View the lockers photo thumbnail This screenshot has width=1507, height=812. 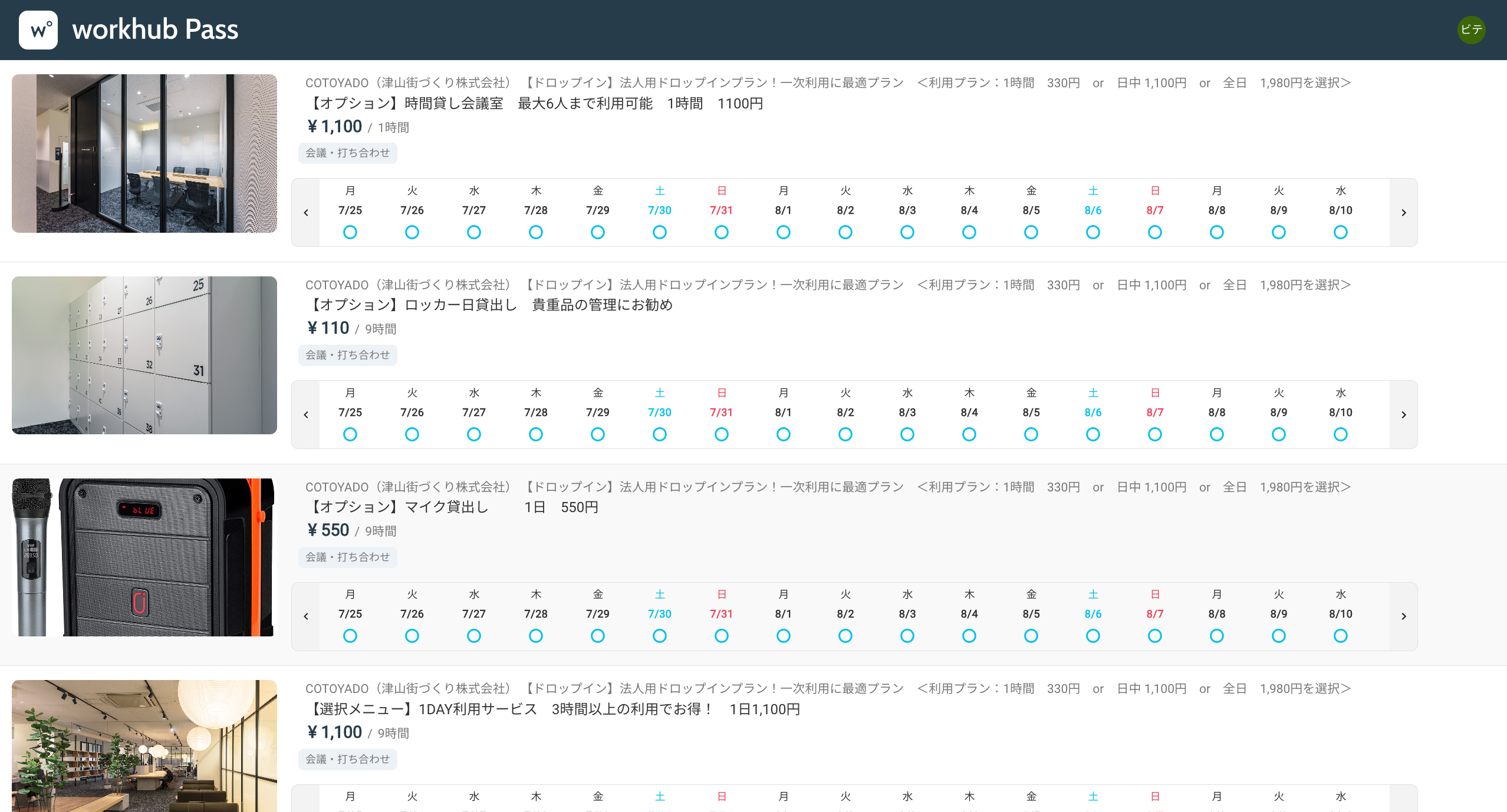tap(144, 355)
